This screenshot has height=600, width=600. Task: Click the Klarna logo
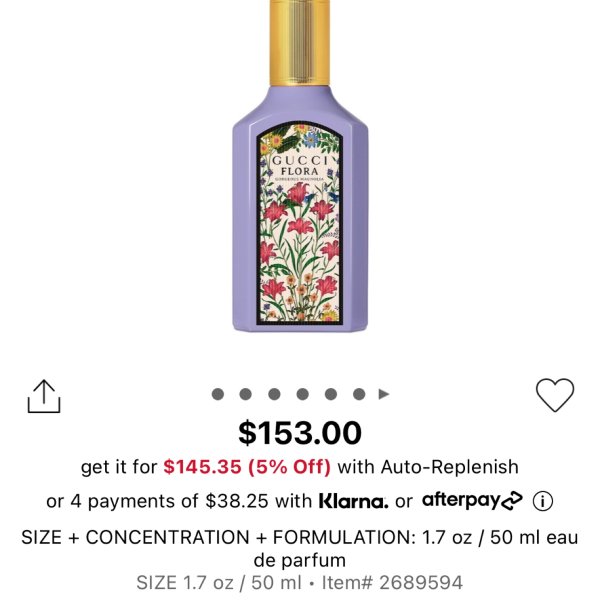point(354,501)
